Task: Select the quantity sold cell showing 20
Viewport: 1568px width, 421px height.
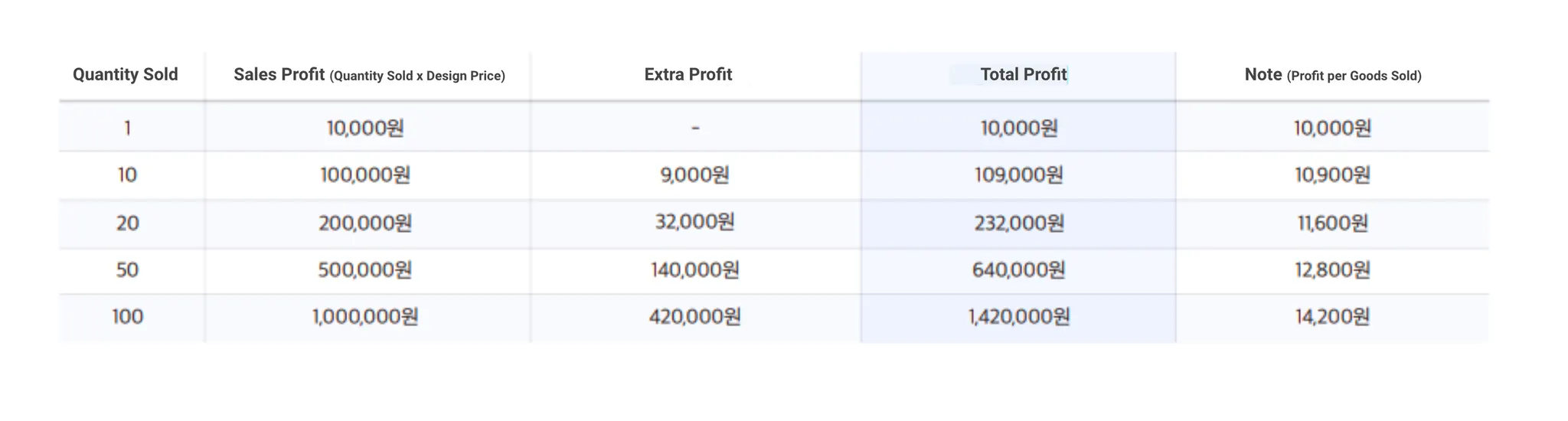Action: 127,224
